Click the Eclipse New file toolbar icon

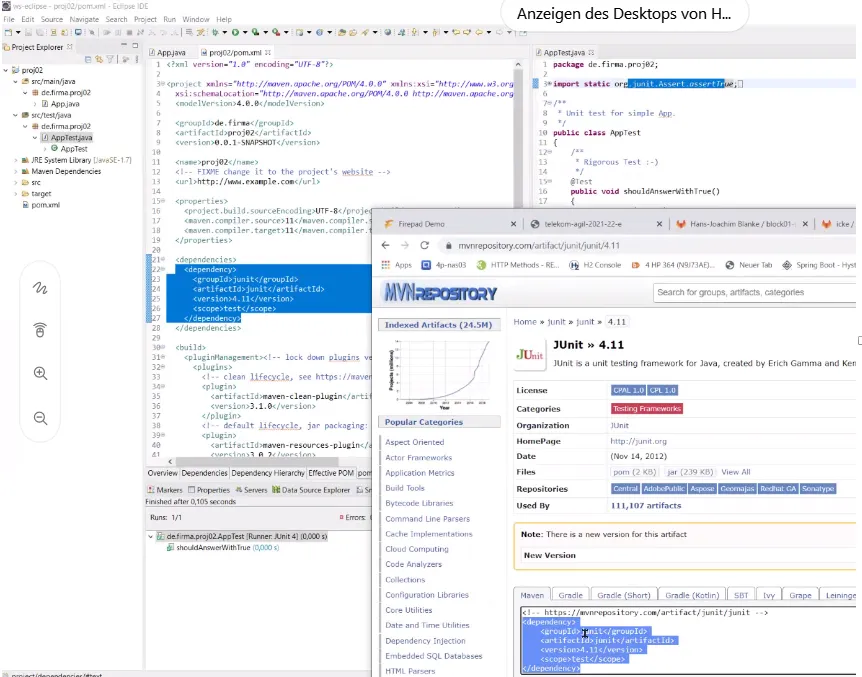point(8,32)
